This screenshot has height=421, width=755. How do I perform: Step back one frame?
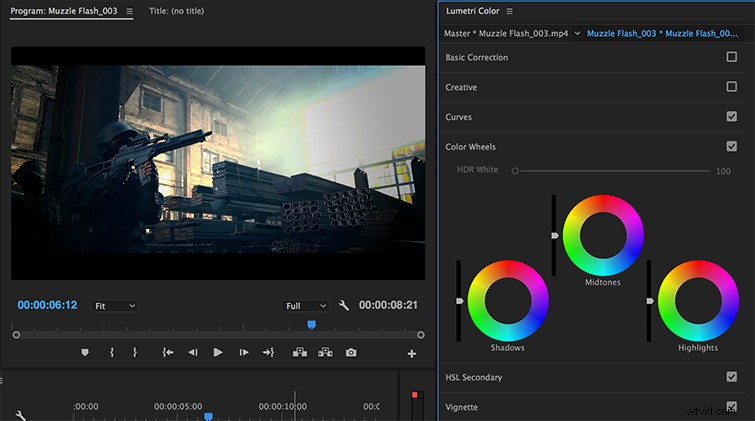193,353
